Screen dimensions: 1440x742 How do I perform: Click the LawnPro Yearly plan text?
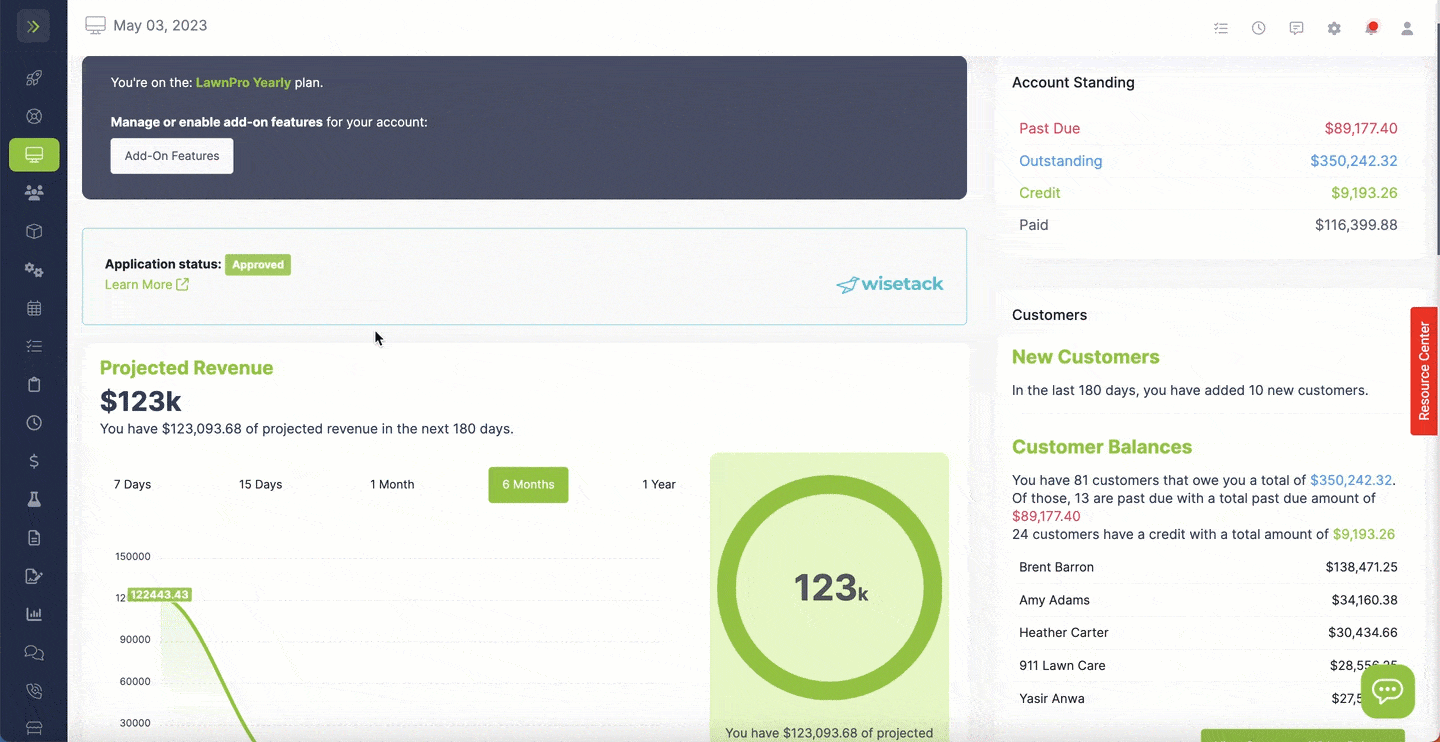point(243,83)
